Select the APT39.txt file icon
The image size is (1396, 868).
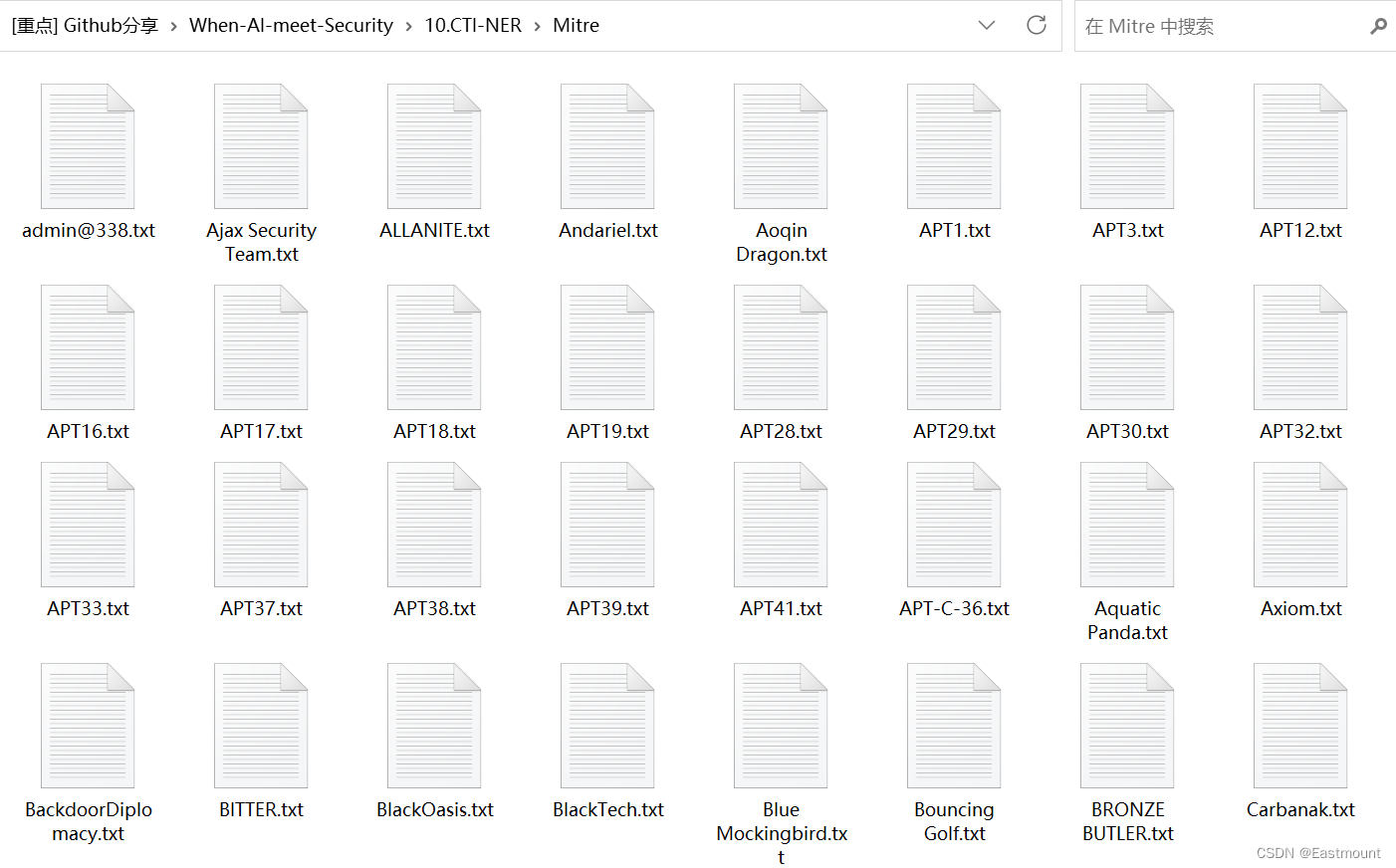[x=607, y=525]
